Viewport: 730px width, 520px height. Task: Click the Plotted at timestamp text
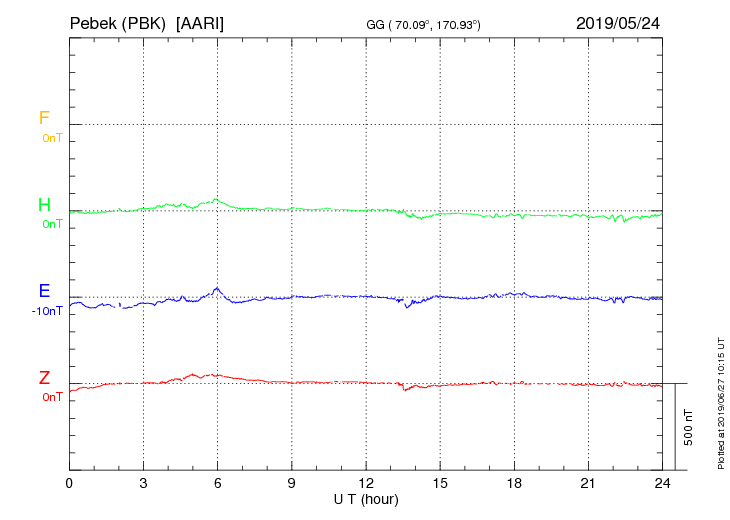[x=721, y=403]
